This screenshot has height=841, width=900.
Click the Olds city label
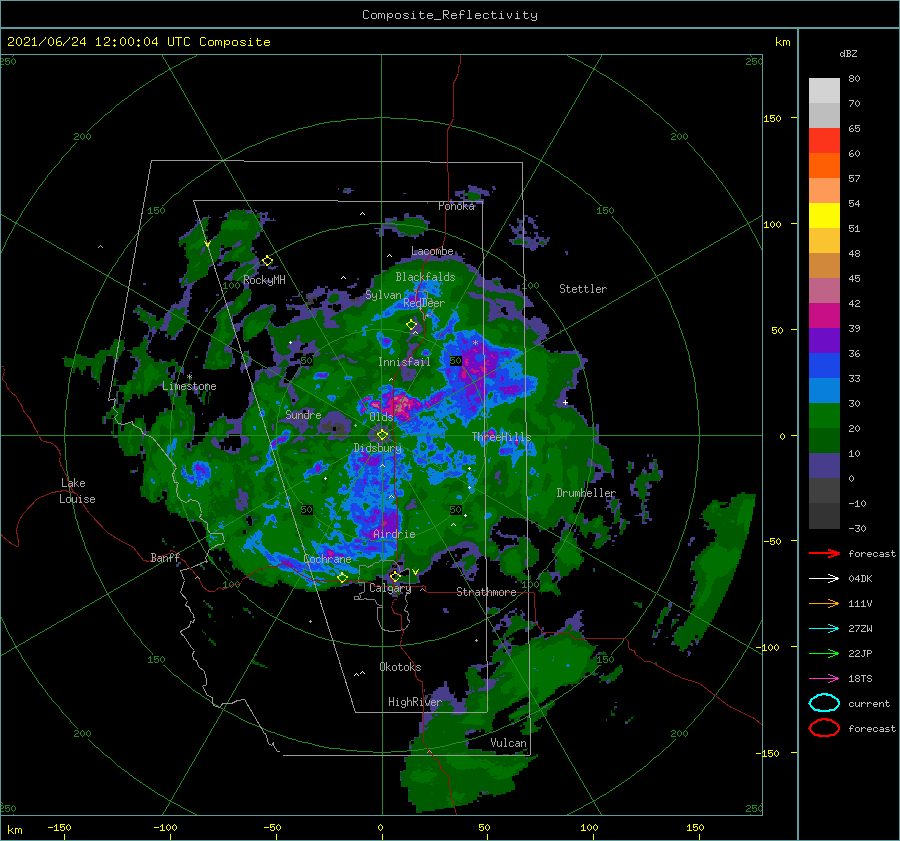pos(381,417)
